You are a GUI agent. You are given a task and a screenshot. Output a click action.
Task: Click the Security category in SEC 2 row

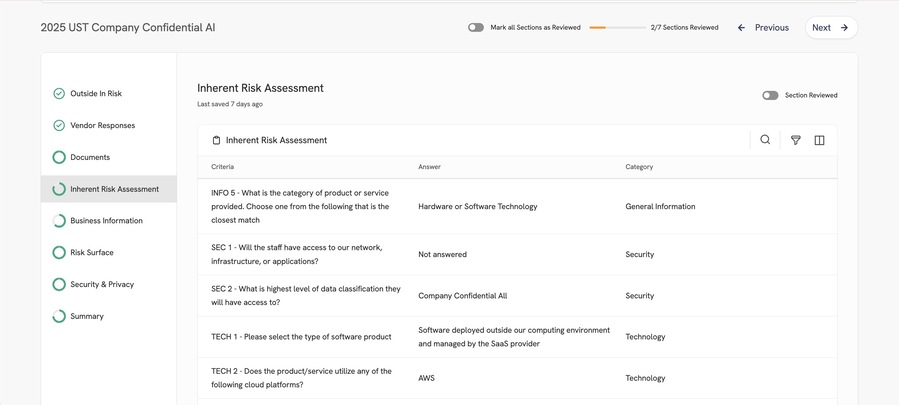[x=640, y=296]
